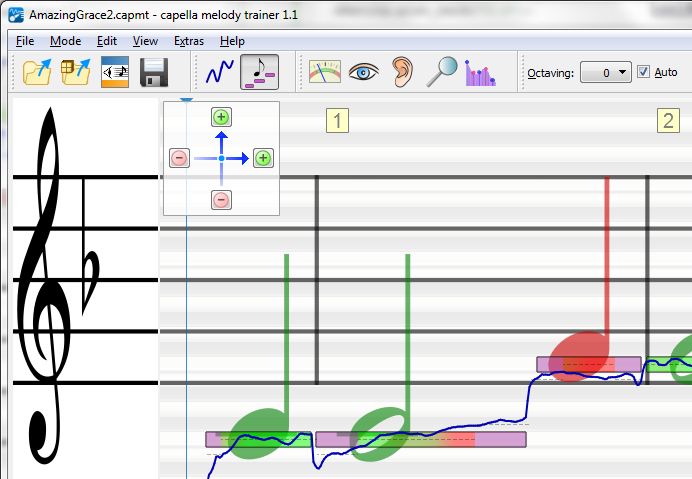Screen dimensions: 692x479
Task: Switch to pitch curve view mode
Action: point(219,72)
